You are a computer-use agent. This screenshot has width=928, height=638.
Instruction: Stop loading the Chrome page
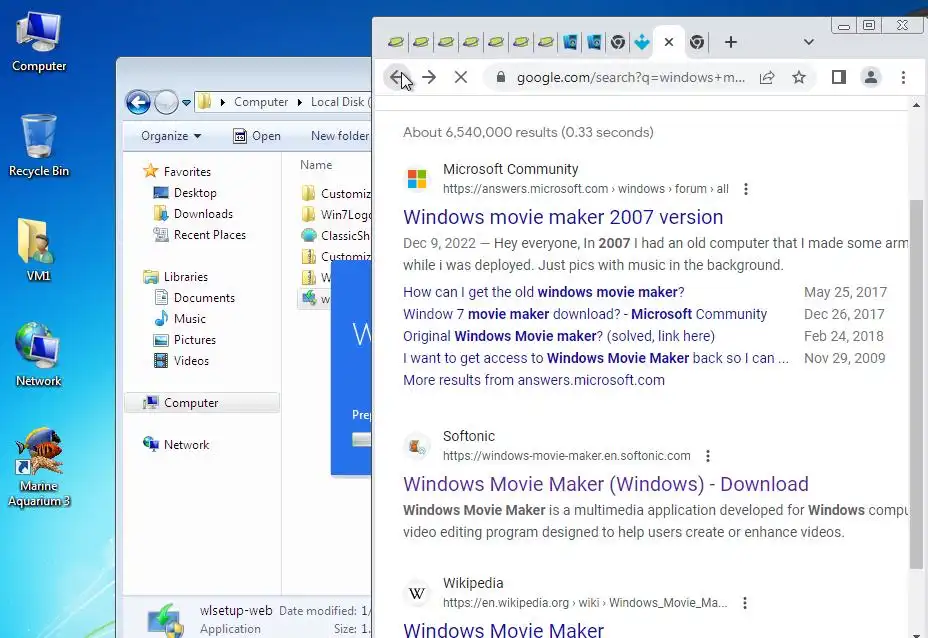[x=460, y=78]
